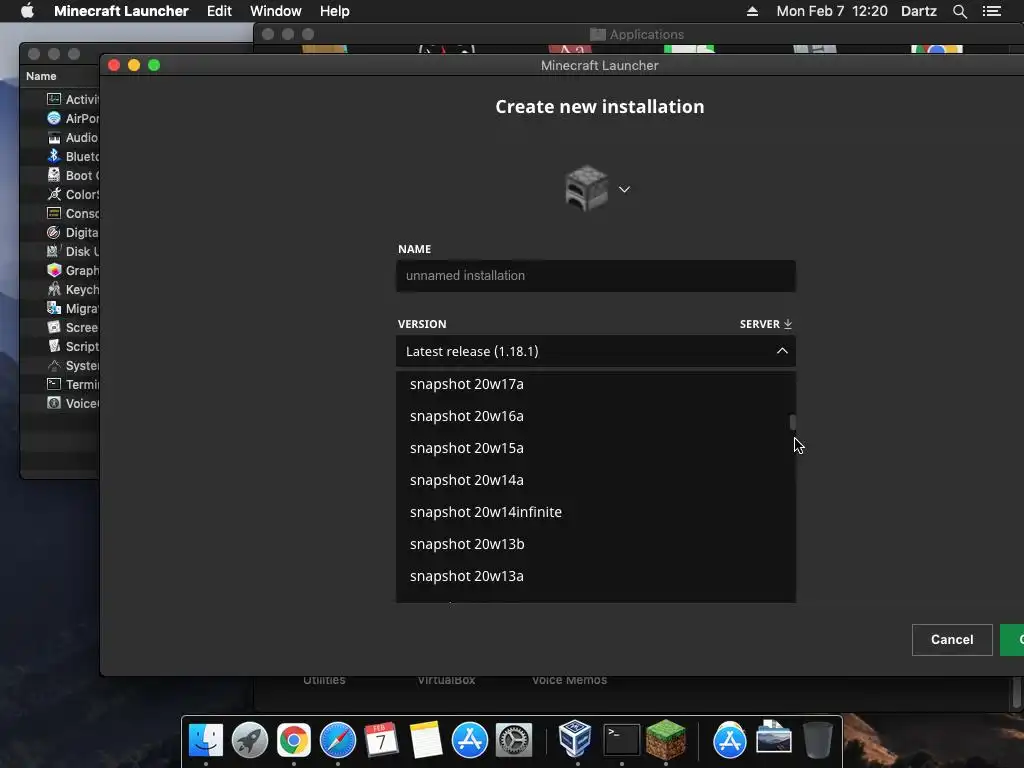Click Voice Memos label in Applications window

[x=569, y=680]
